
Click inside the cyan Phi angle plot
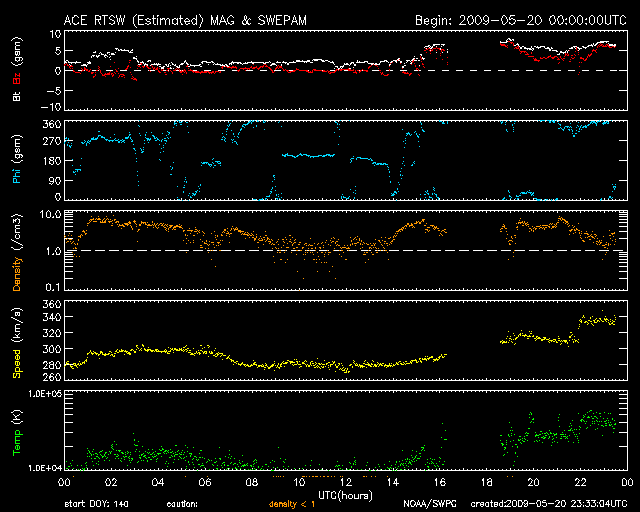(x=346, y=160)
